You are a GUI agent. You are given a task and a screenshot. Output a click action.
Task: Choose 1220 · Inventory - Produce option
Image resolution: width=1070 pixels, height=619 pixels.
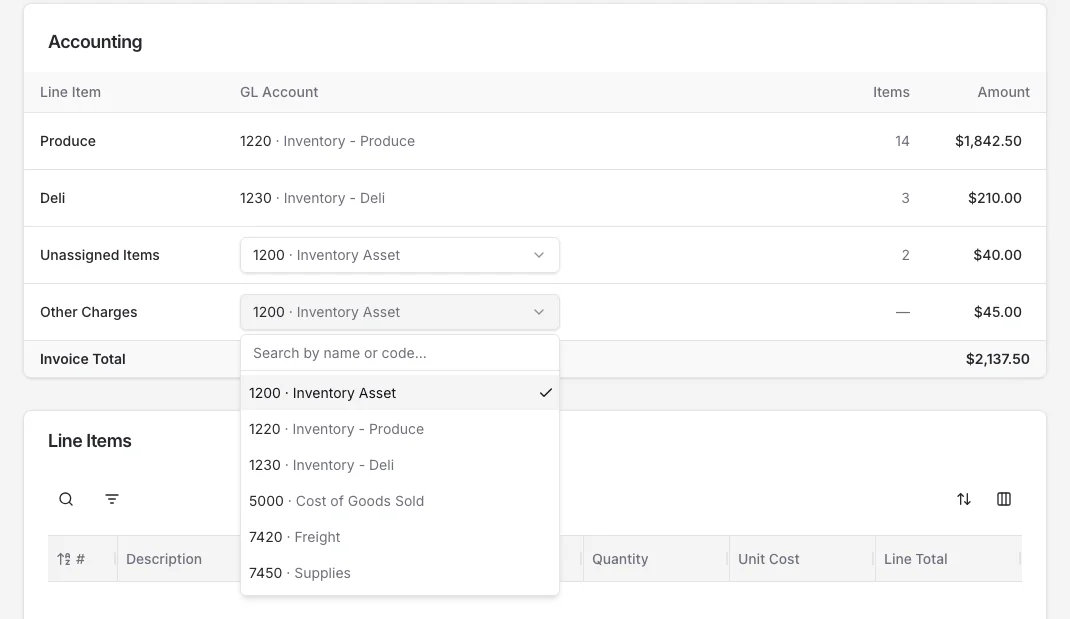[x=400, y=429]
